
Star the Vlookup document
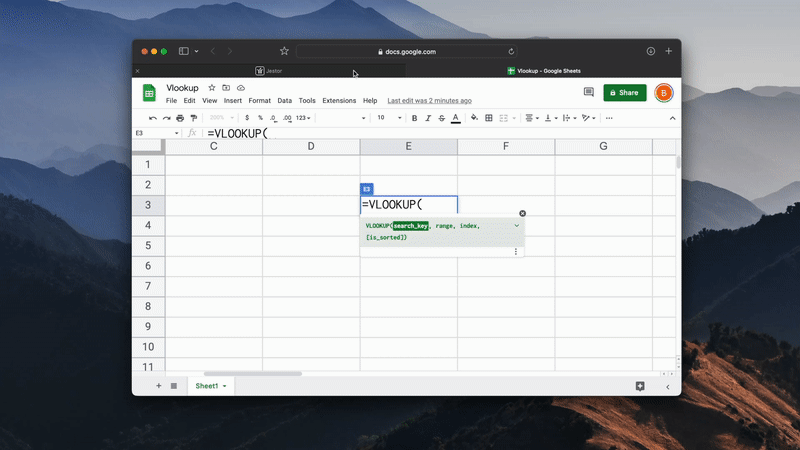[212, 88]
